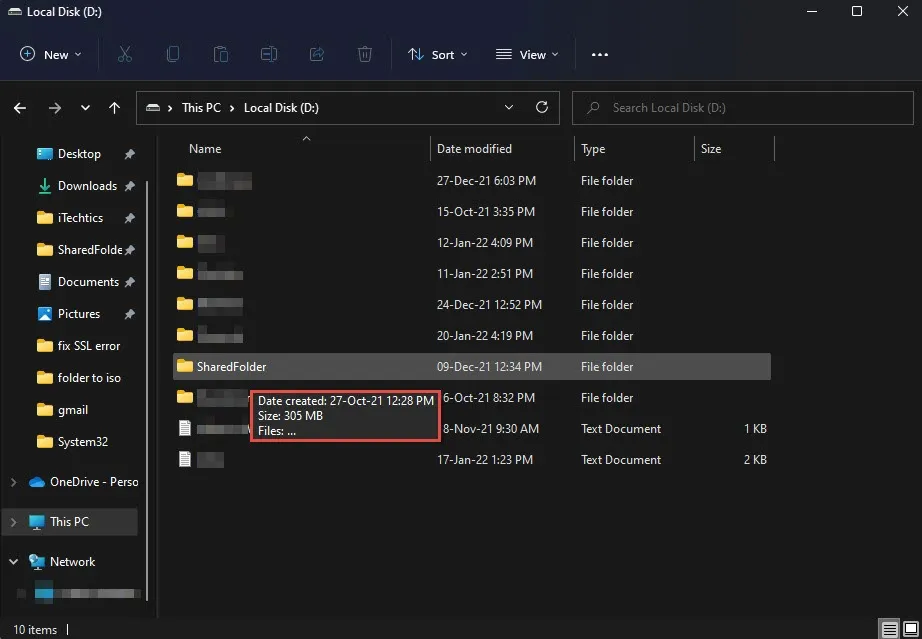Image resolution: width=922 pixels, height=639 pixels.
Task: Collapse the Network tree node
Action: click(13, 562)
